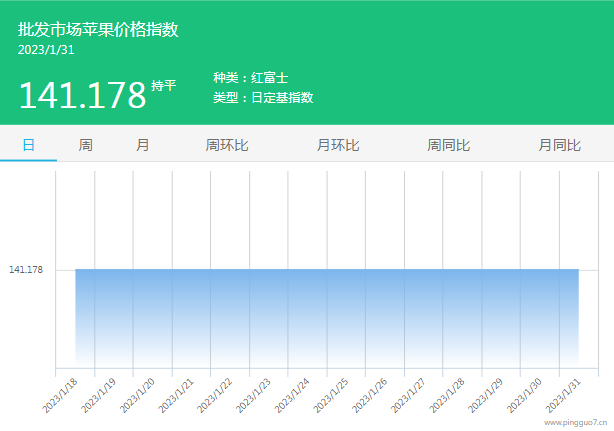Click the blue area chart series
The width and height of the screenshot is (614, 431).
click(x=327, y=318)
